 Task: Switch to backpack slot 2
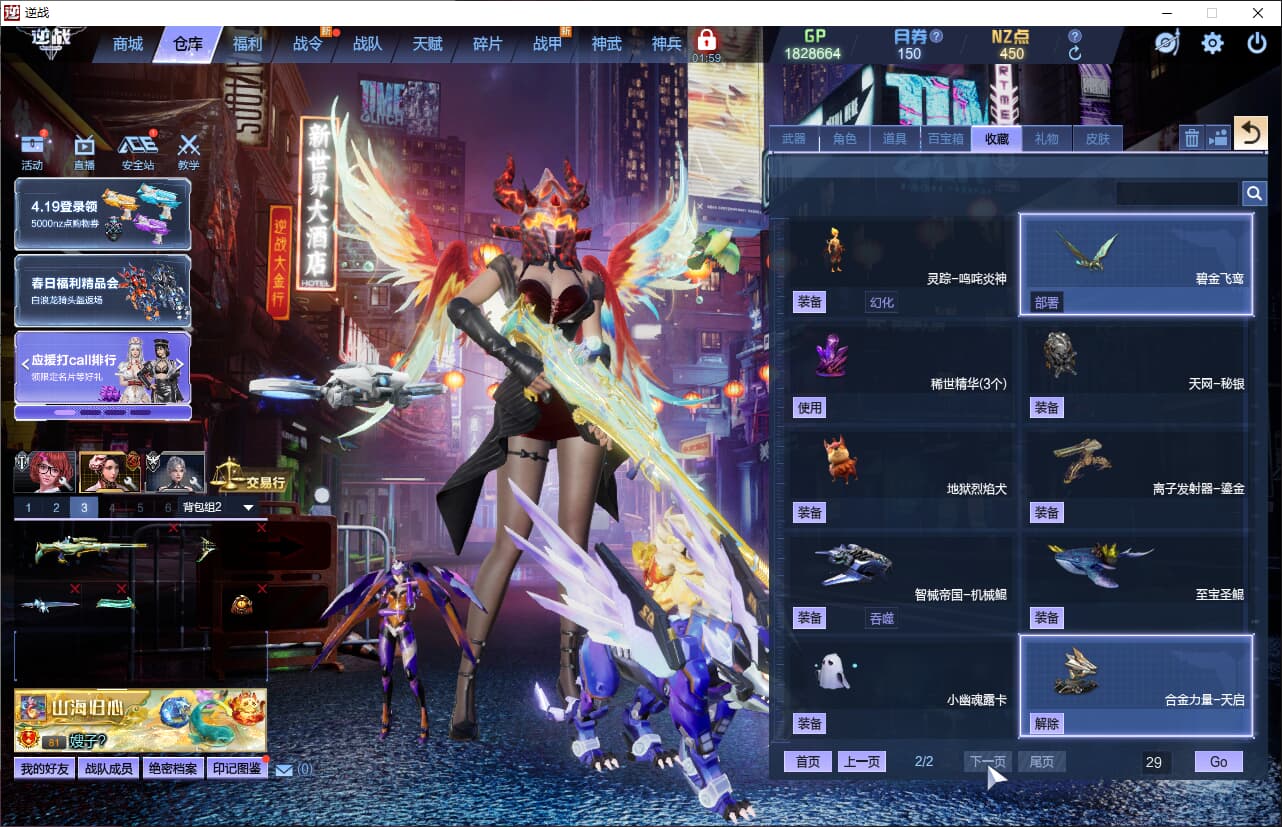click(56, 508)
